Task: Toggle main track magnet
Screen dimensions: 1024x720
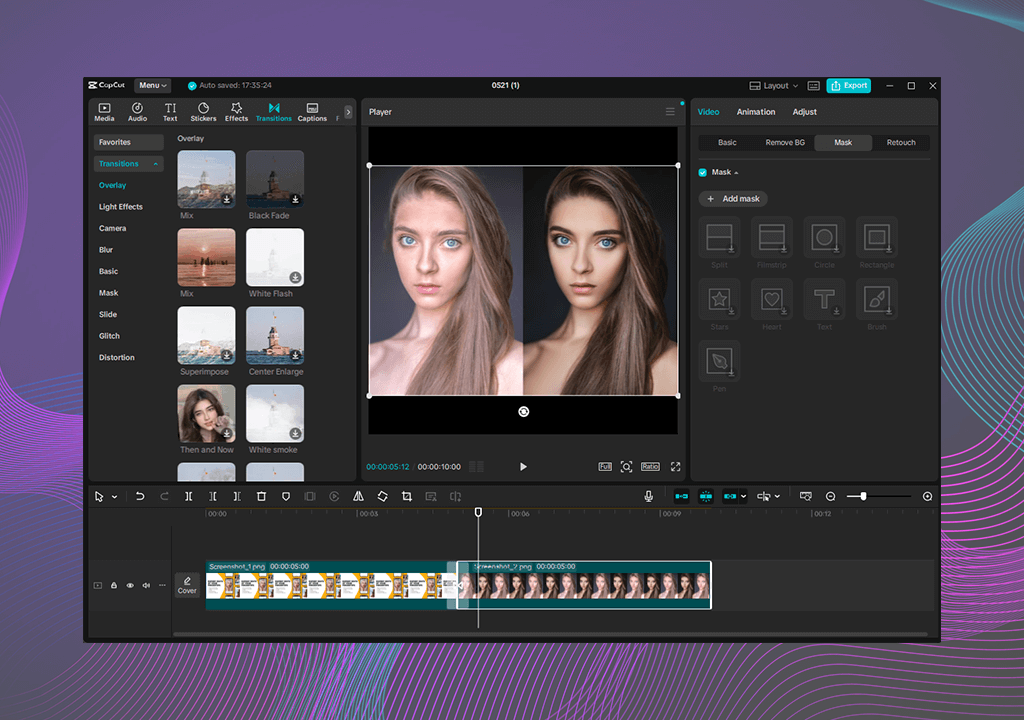Action: click(x=681, y=497)
